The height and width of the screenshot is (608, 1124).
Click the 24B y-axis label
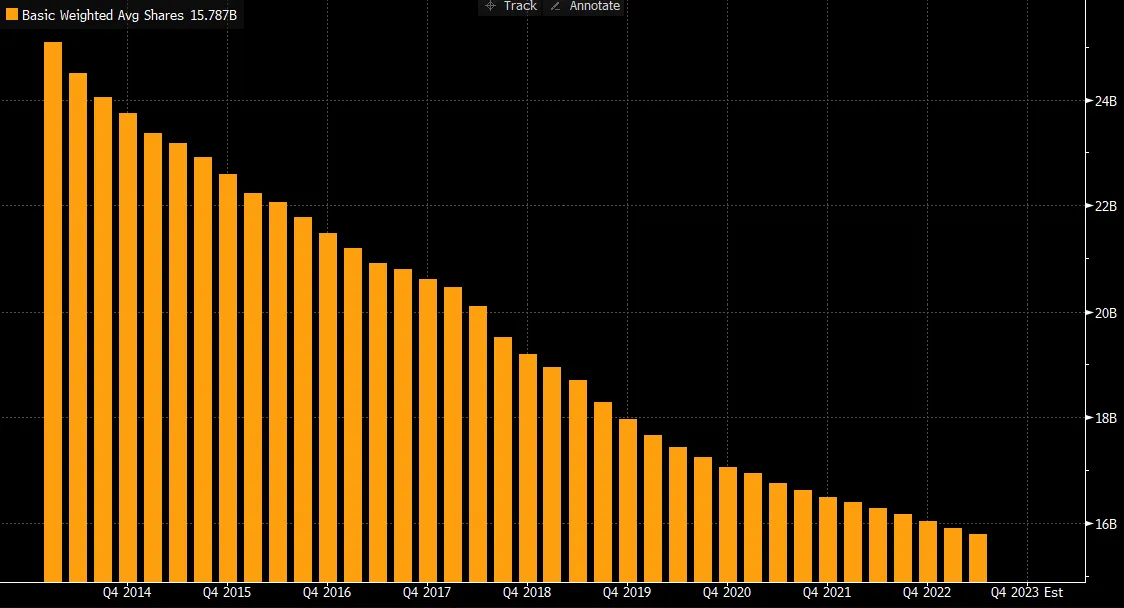pos(1105,101)
